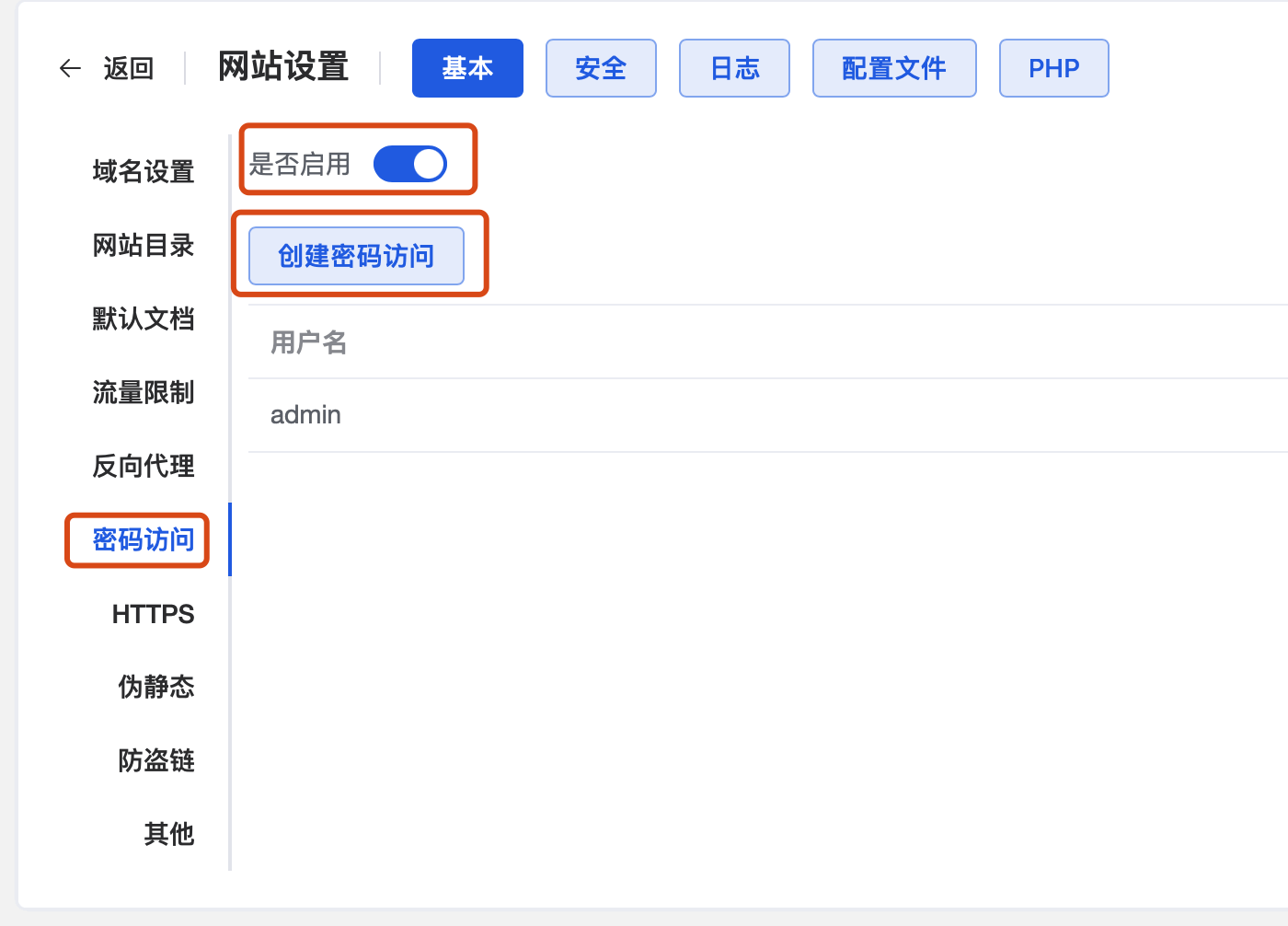The height and width of the screenshot is (926, 1288).
Task: Open 域名设置 in the sidebar
Action: [143, 171]
